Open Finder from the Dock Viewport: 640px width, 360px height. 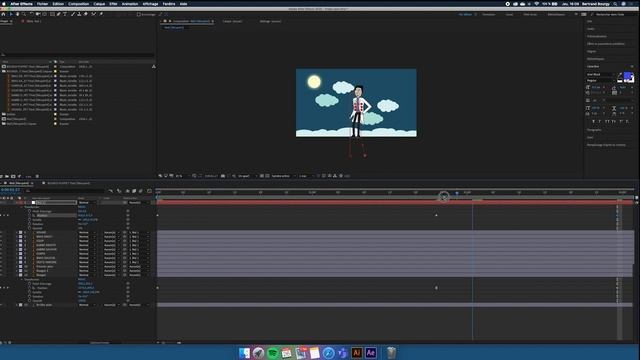tap(244, 353)
